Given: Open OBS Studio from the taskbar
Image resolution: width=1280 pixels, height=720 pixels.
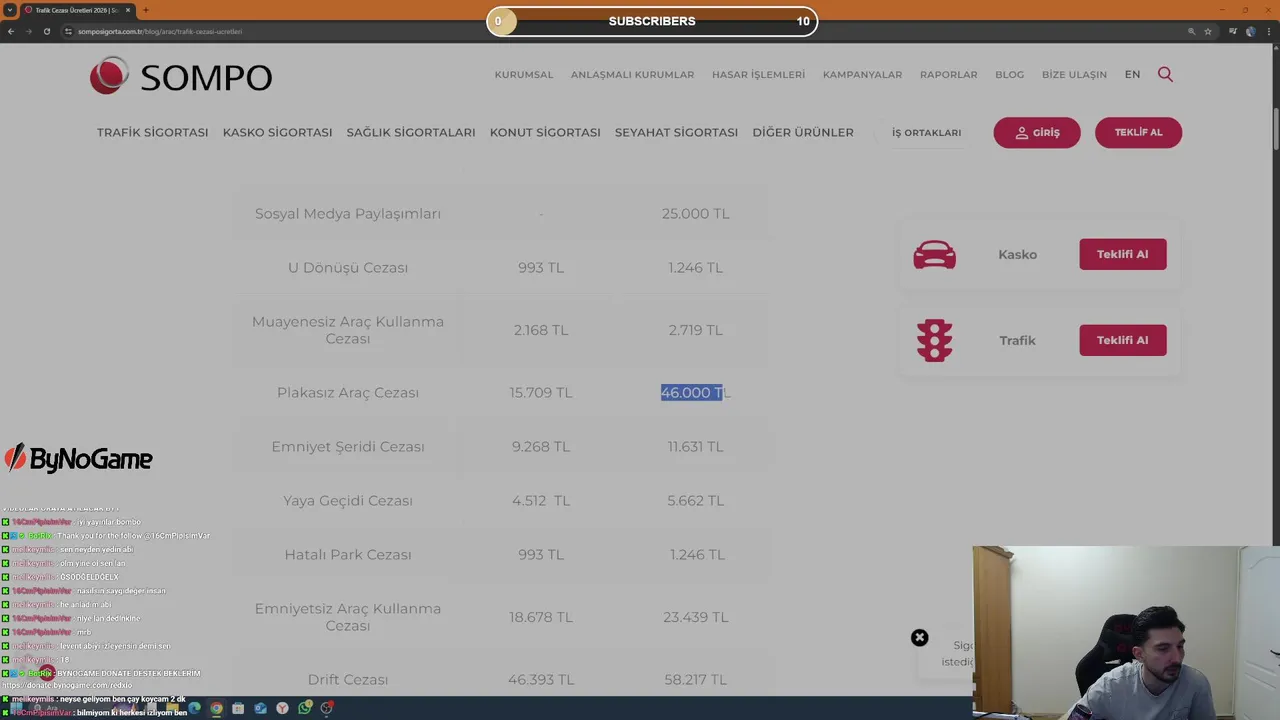Looking at the screenshot, I should (326, 708).
